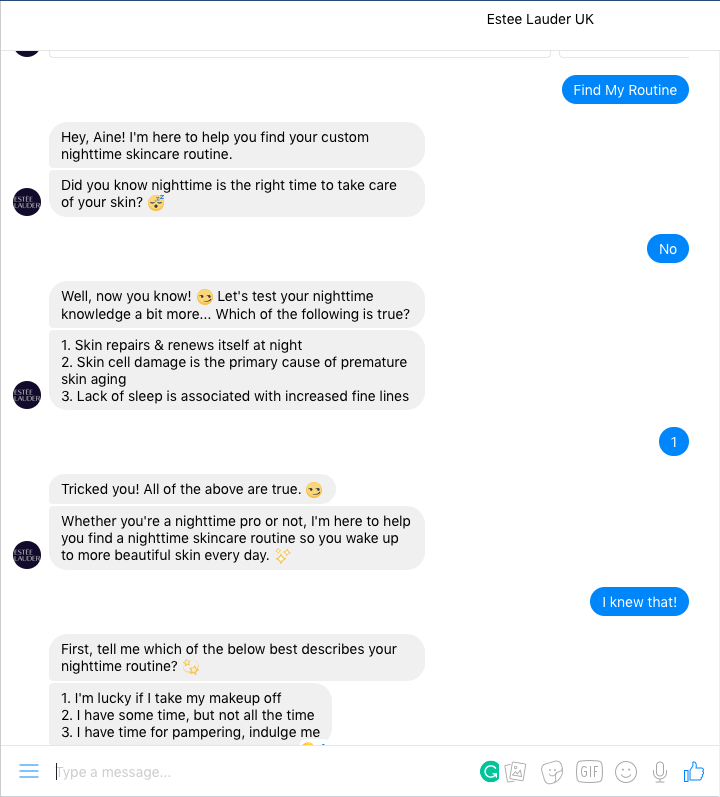Attach a photo using the image icon
This screenshot has height=797, width=720.
(x=516, y=771)
